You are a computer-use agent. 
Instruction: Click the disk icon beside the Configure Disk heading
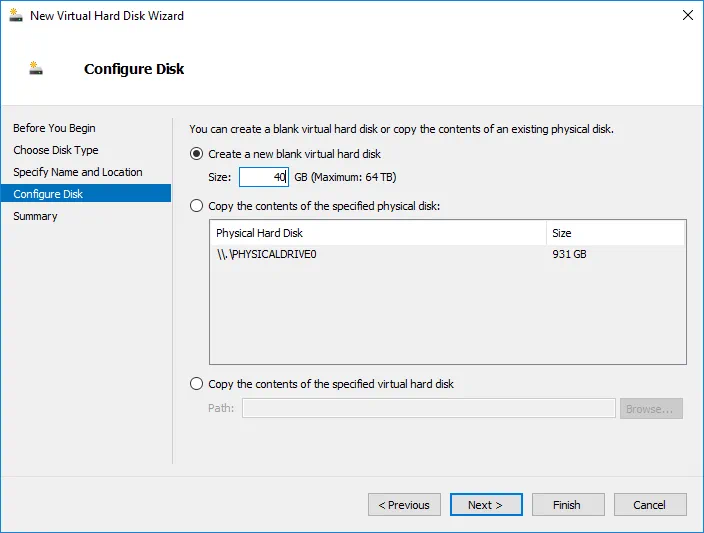coord(37,69)
